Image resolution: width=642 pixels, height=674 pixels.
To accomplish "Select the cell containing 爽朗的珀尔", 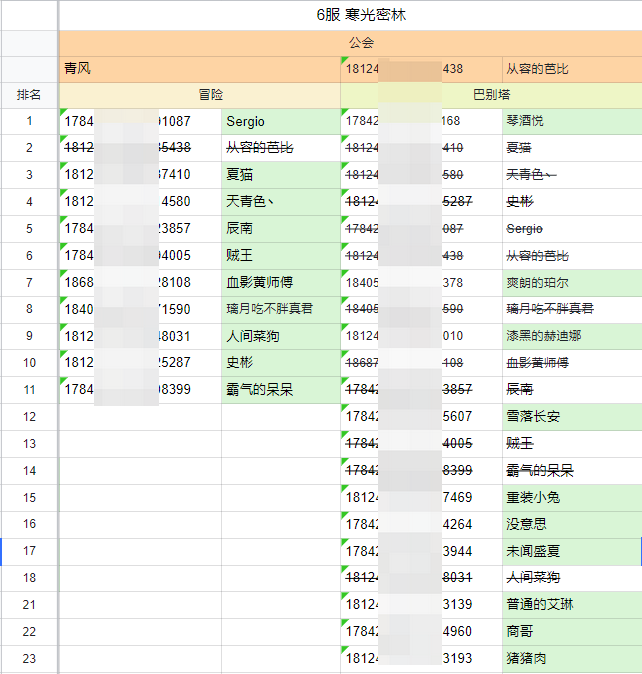I will coord(570,283).
